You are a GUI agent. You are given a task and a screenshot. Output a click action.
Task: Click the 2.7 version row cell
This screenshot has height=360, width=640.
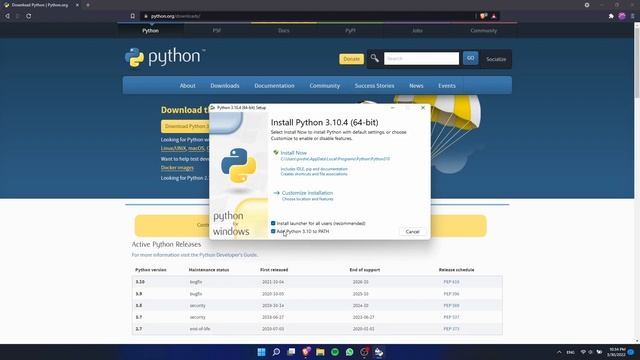tap(139, 329)
